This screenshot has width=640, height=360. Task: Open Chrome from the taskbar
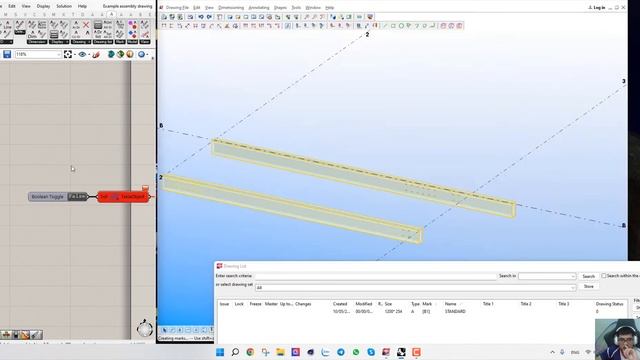point(250,352)
